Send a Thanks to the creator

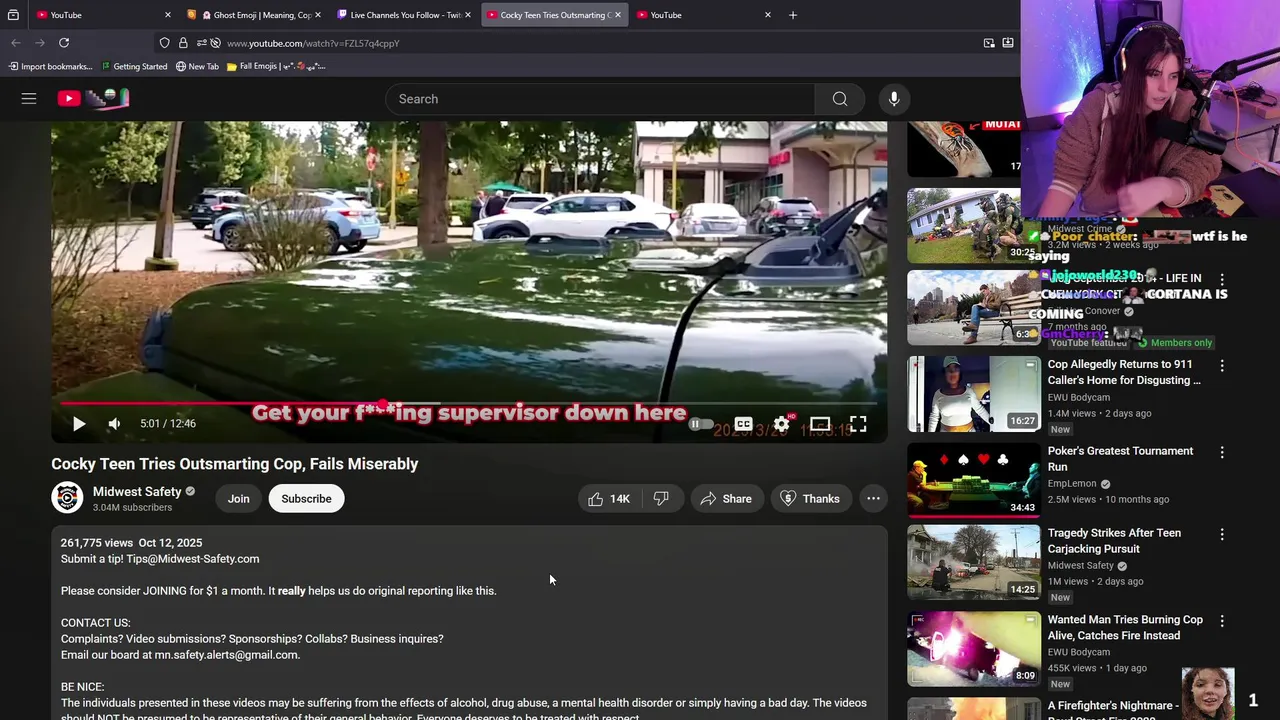tap(810, 499)
